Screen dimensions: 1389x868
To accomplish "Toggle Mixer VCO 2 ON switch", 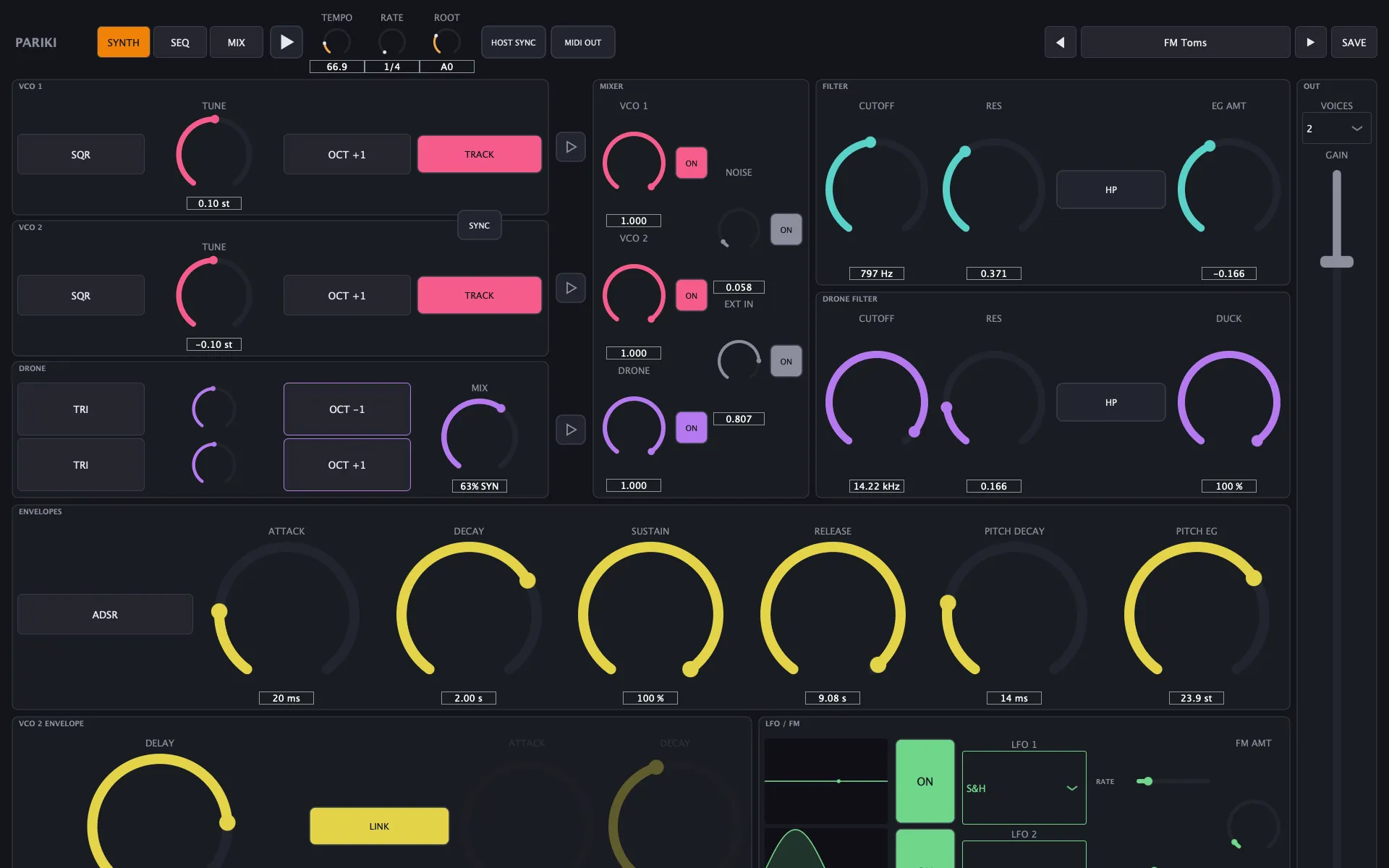I will click(691, 295).
